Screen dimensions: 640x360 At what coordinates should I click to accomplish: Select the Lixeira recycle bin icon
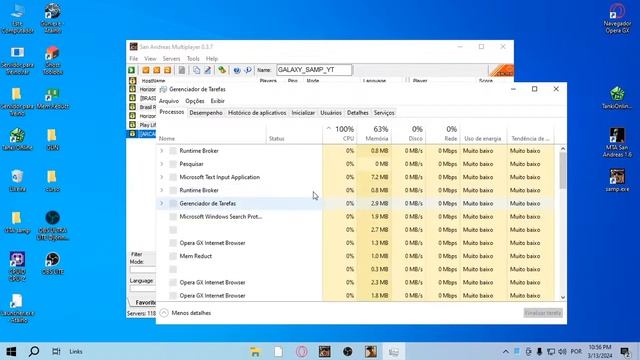pos(17,181)
